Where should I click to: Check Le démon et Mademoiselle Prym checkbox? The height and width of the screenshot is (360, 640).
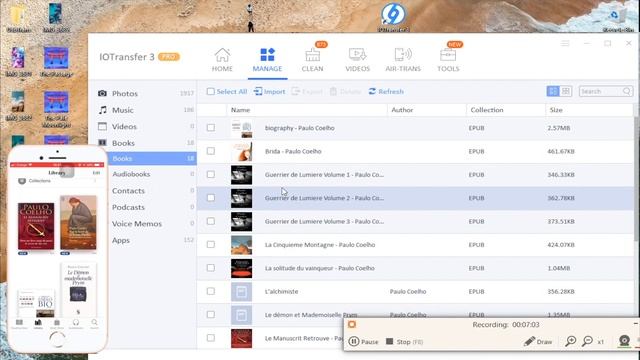click(x=211, y=314)
